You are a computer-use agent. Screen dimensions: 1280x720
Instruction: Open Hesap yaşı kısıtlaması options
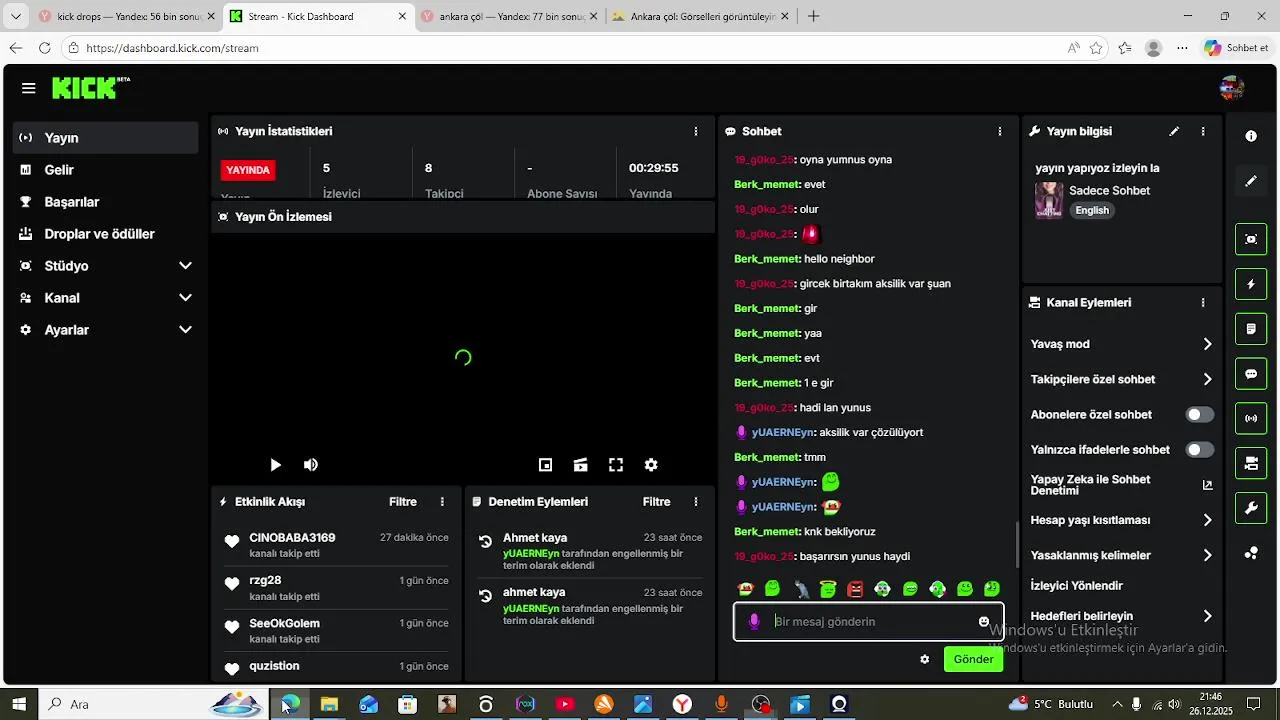click(1121, 520)
